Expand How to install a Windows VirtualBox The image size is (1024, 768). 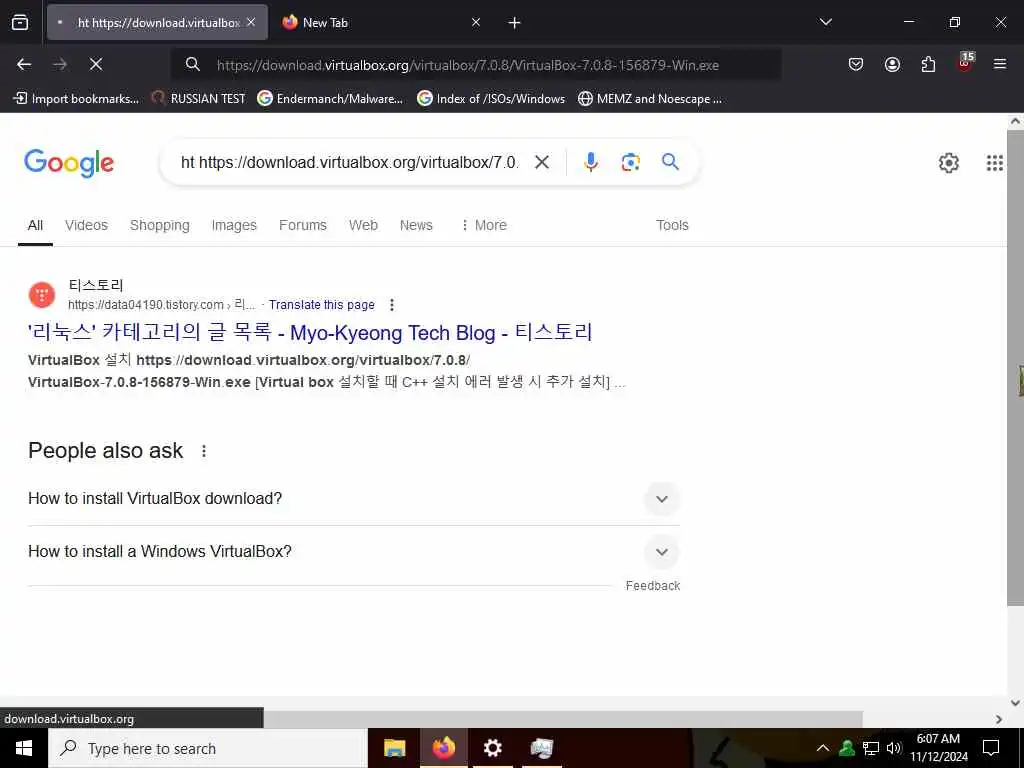(353, 552)
